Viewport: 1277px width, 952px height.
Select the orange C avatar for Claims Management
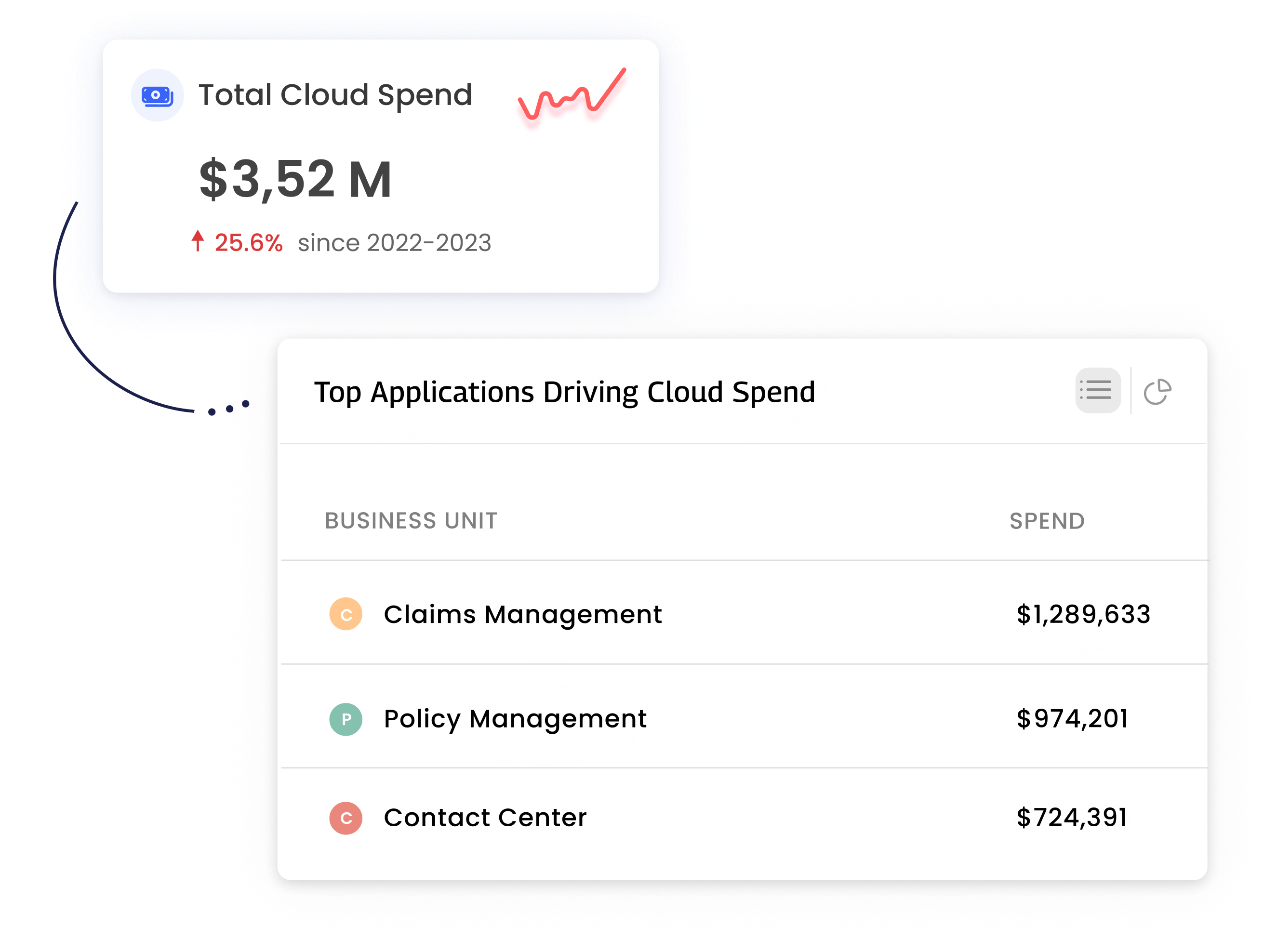tap(346, 614)
